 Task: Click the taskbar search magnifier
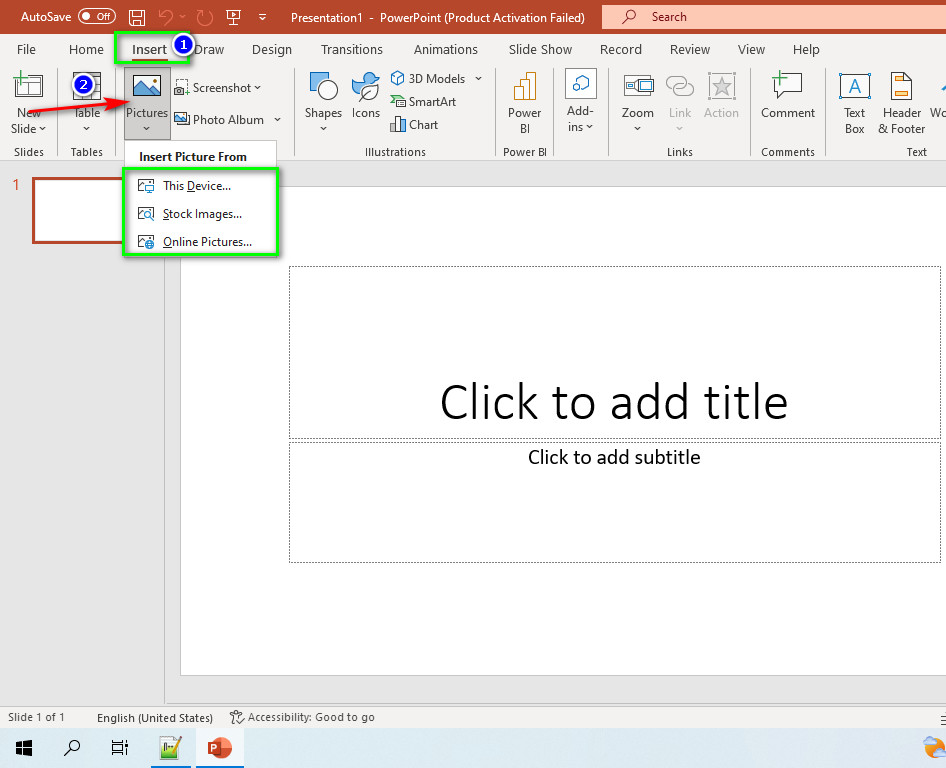pos(72,748)
